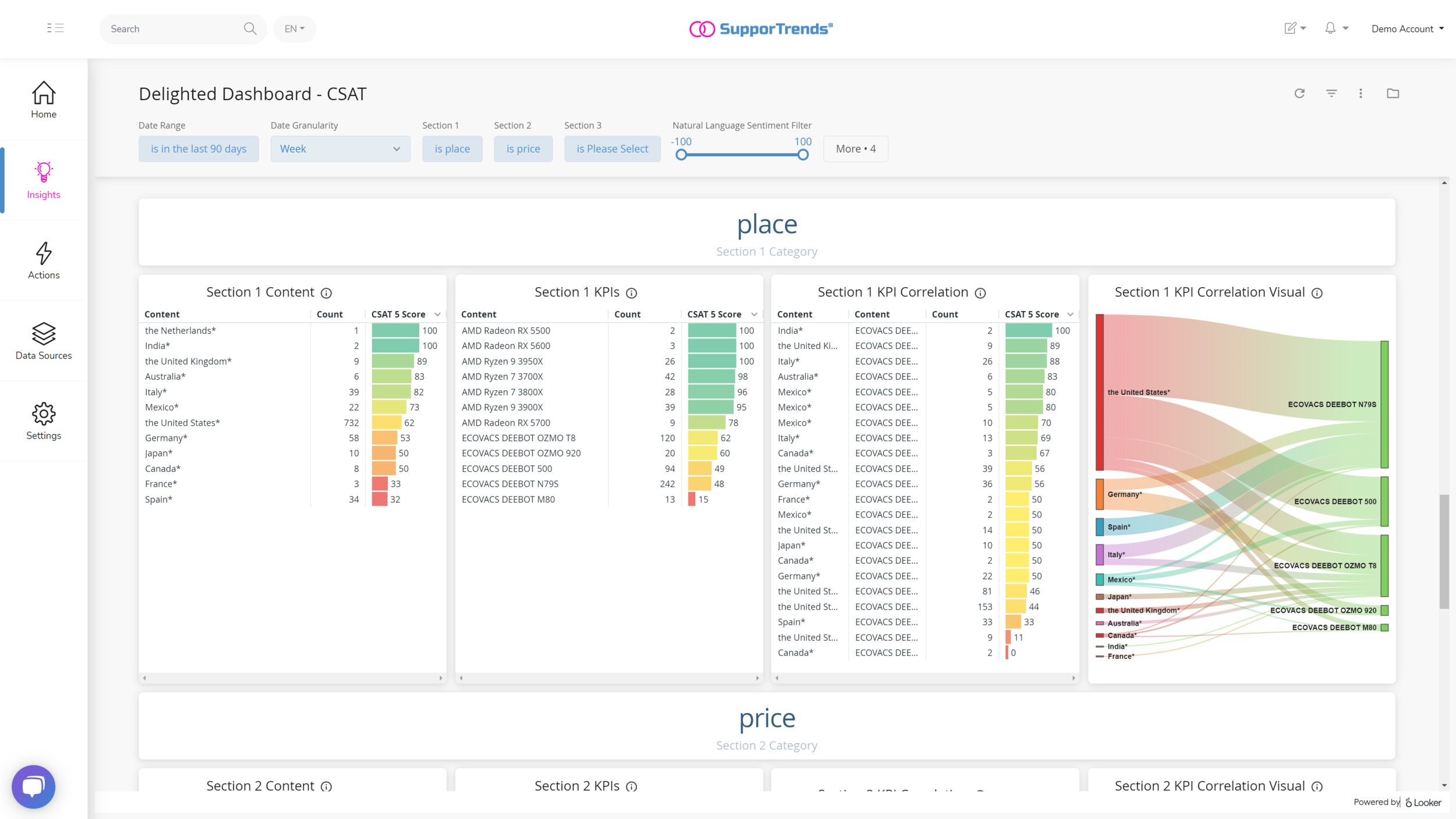Open the Settings gear page
Viewport: 1456px width, 819px height.
click(44, 421)
